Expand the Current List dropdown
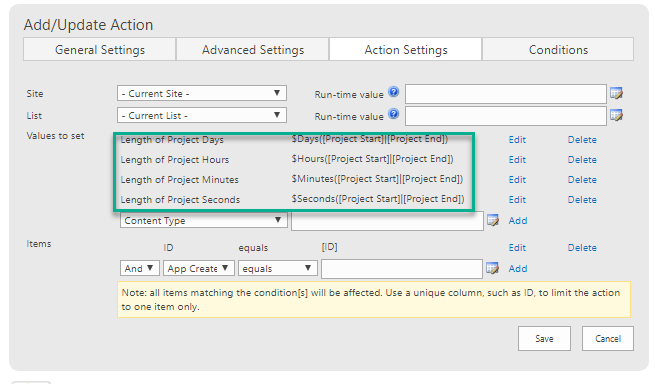Viewport: 655px width, 384px height. 202,115
